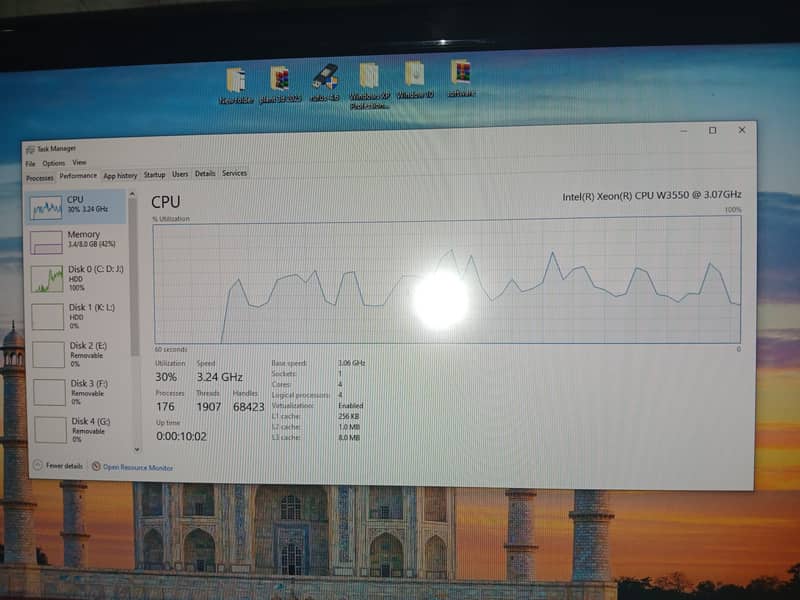Open the File menu
Screen dimensions: 800x600
(x=31, y=164)
